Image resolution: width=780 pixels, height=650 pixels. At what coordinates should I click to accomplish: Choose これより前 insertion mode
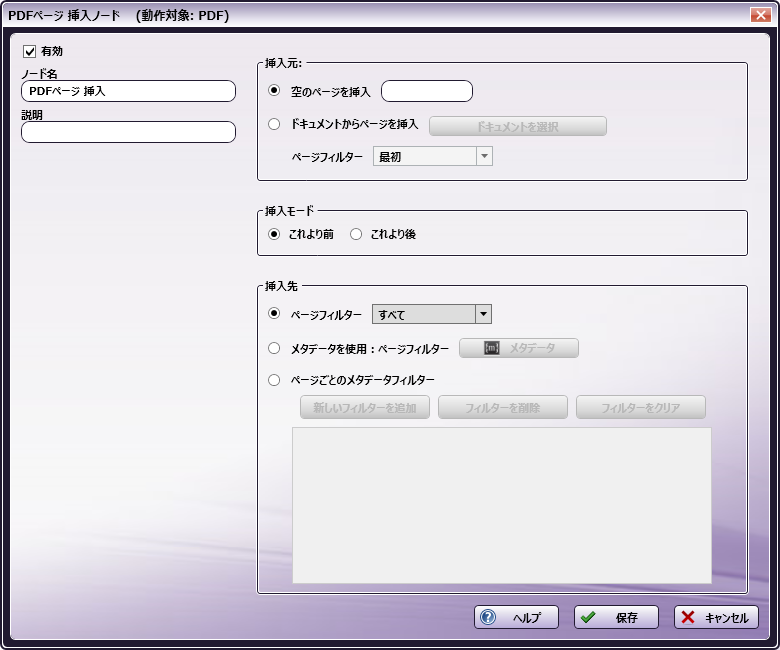(275, 234)
